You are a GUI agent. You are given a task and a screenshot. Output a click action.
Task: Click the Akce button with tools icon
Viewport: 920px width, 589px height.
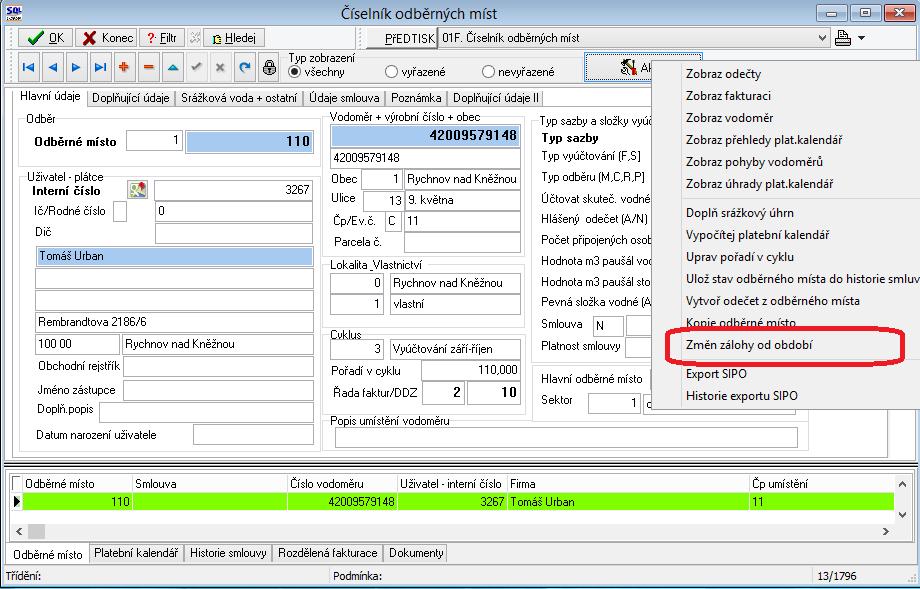click(618, 67)
